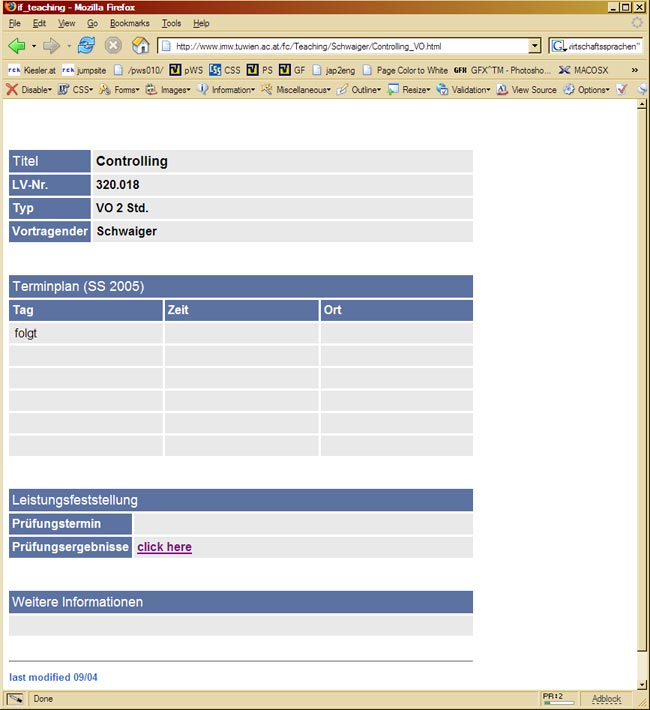
Task: Follow the 'click here' exam results link
Action: click(164, 547)
